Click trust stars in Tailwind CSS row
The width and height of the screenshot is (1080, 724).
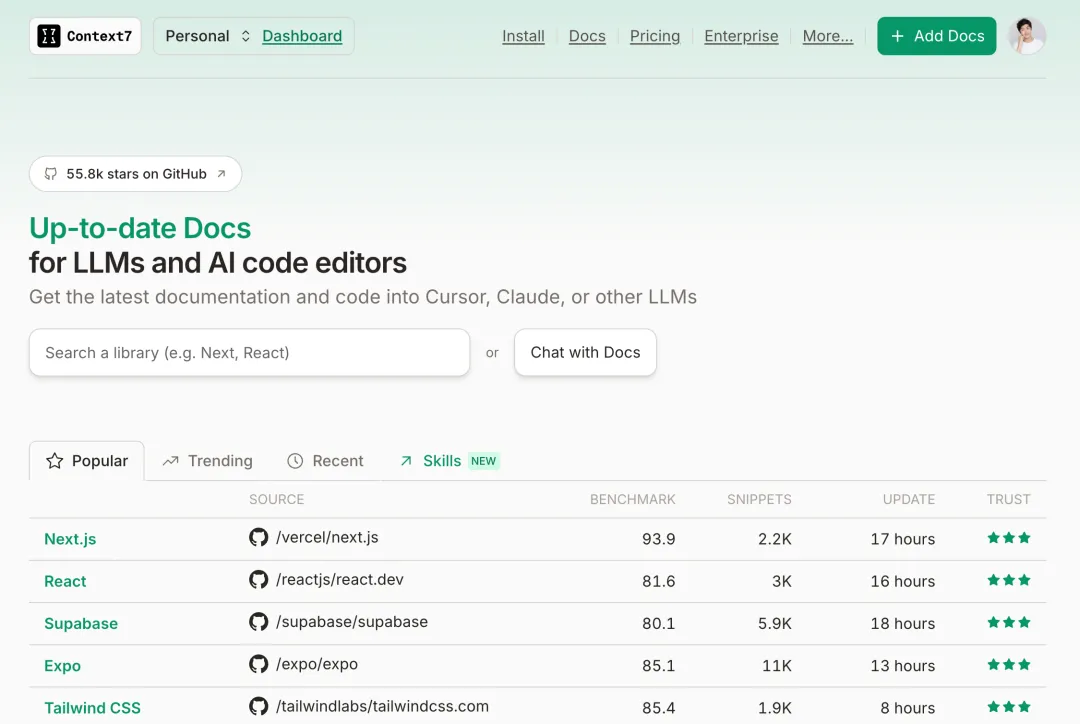pos(1009,707)
